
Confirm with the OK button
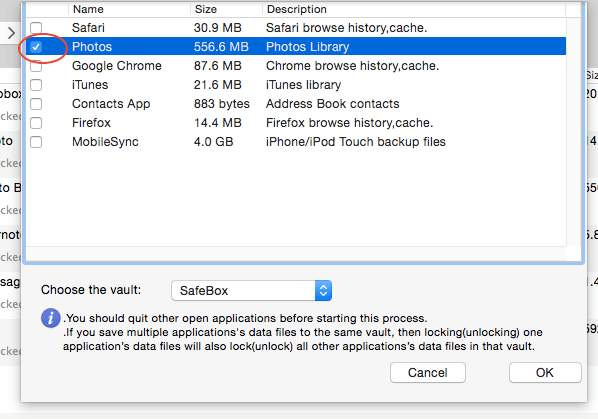tap(545, 372)
